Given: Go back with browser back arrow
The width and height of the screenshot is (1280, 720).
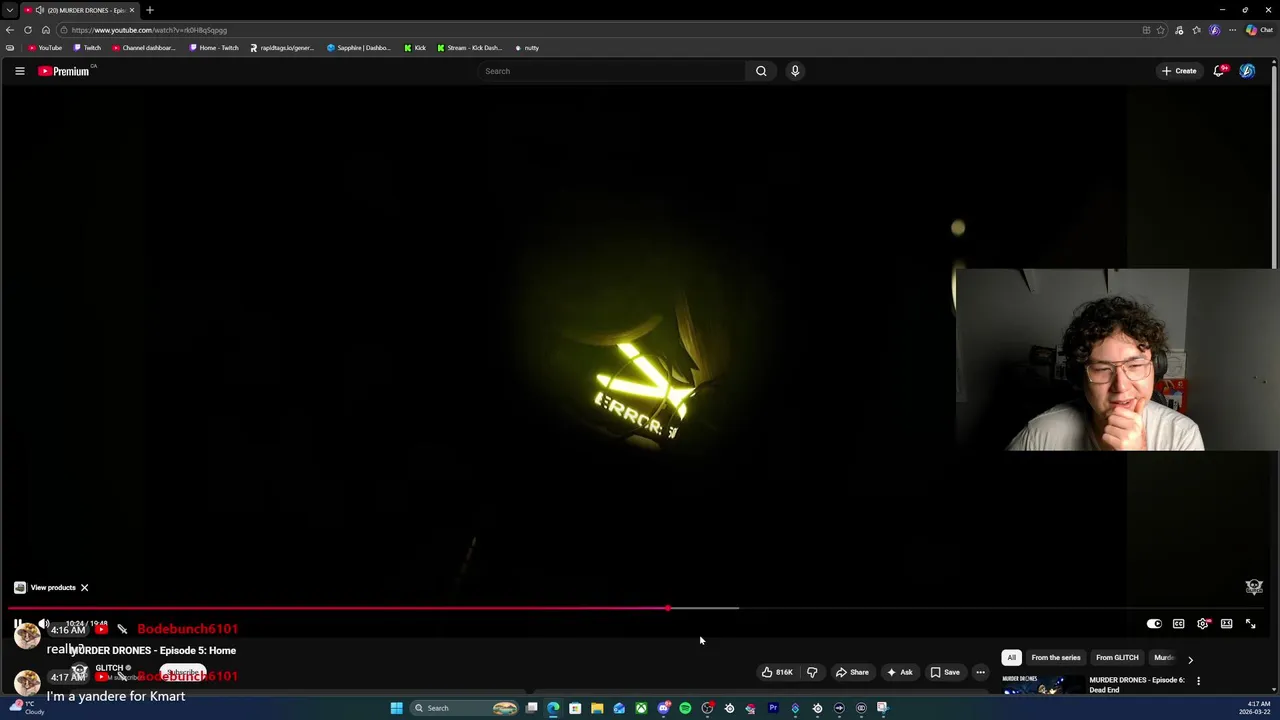Looking at the screenshot, I should pos(10,30).
